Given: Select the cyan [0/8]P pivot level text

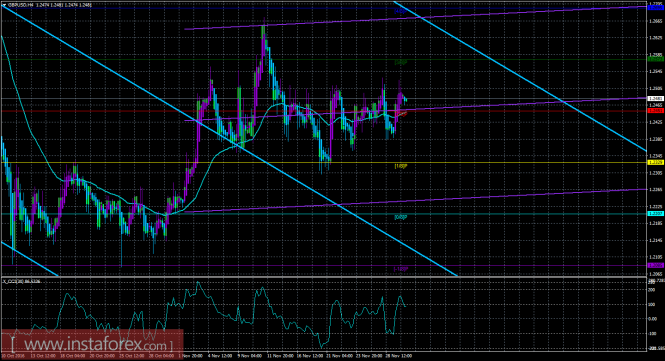Looking at the screenshot, I should pos(401,217).
